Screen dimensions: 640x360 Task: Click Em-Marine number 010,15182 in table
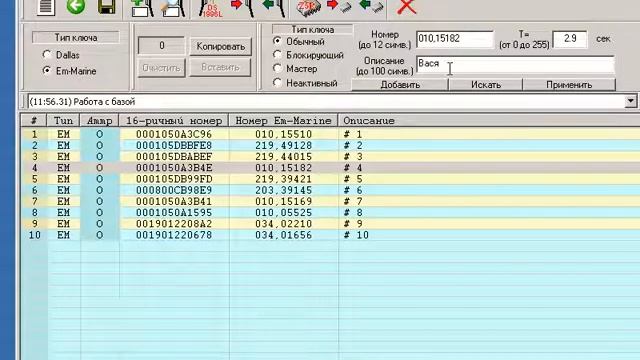pos(283,168)
